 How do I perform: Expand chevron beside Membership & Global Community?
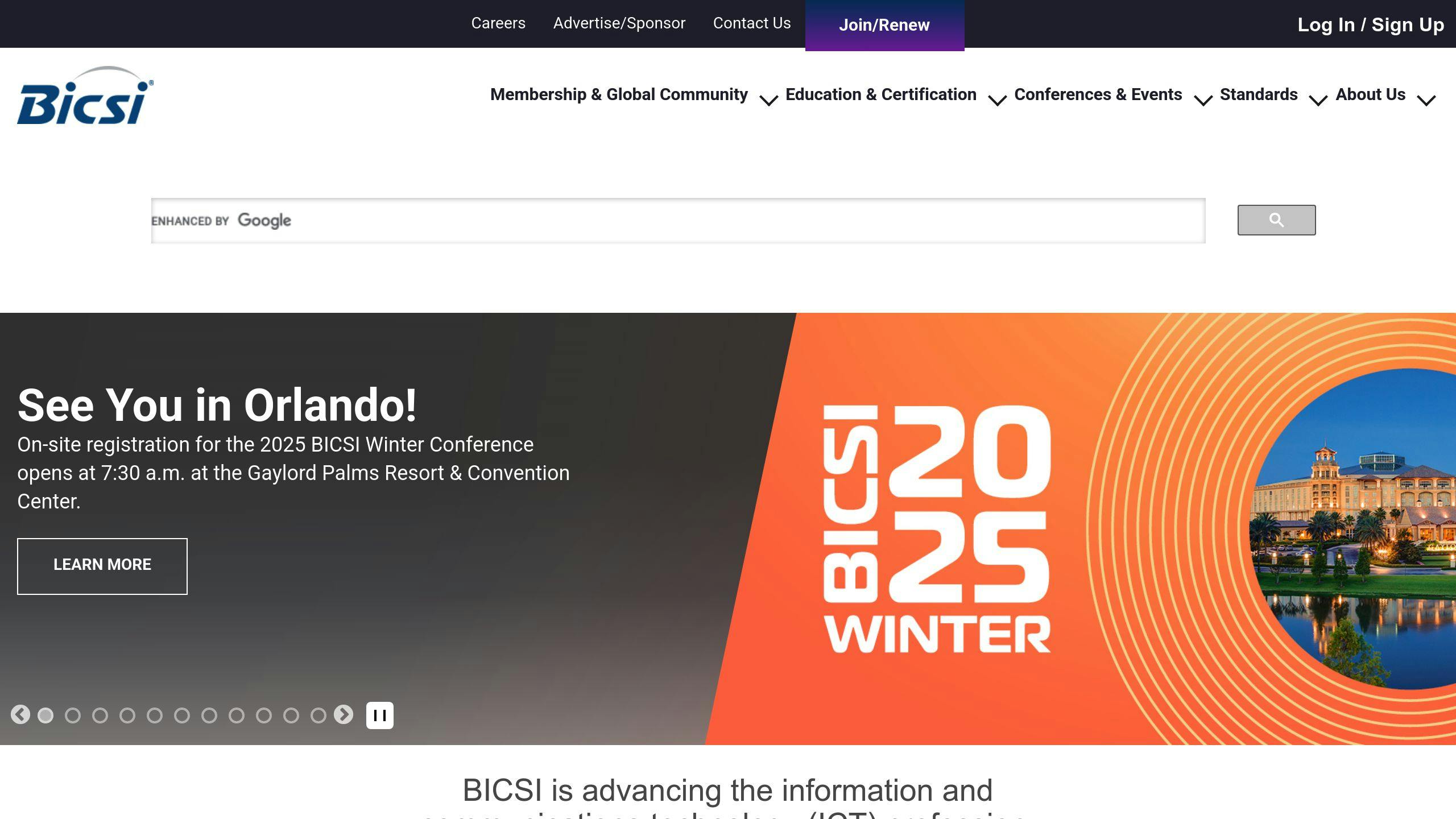point(769,101)
